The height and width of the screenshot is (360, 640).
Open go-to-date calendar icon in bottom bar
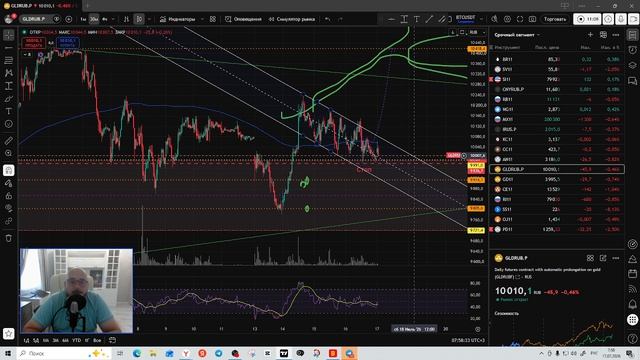112,340
